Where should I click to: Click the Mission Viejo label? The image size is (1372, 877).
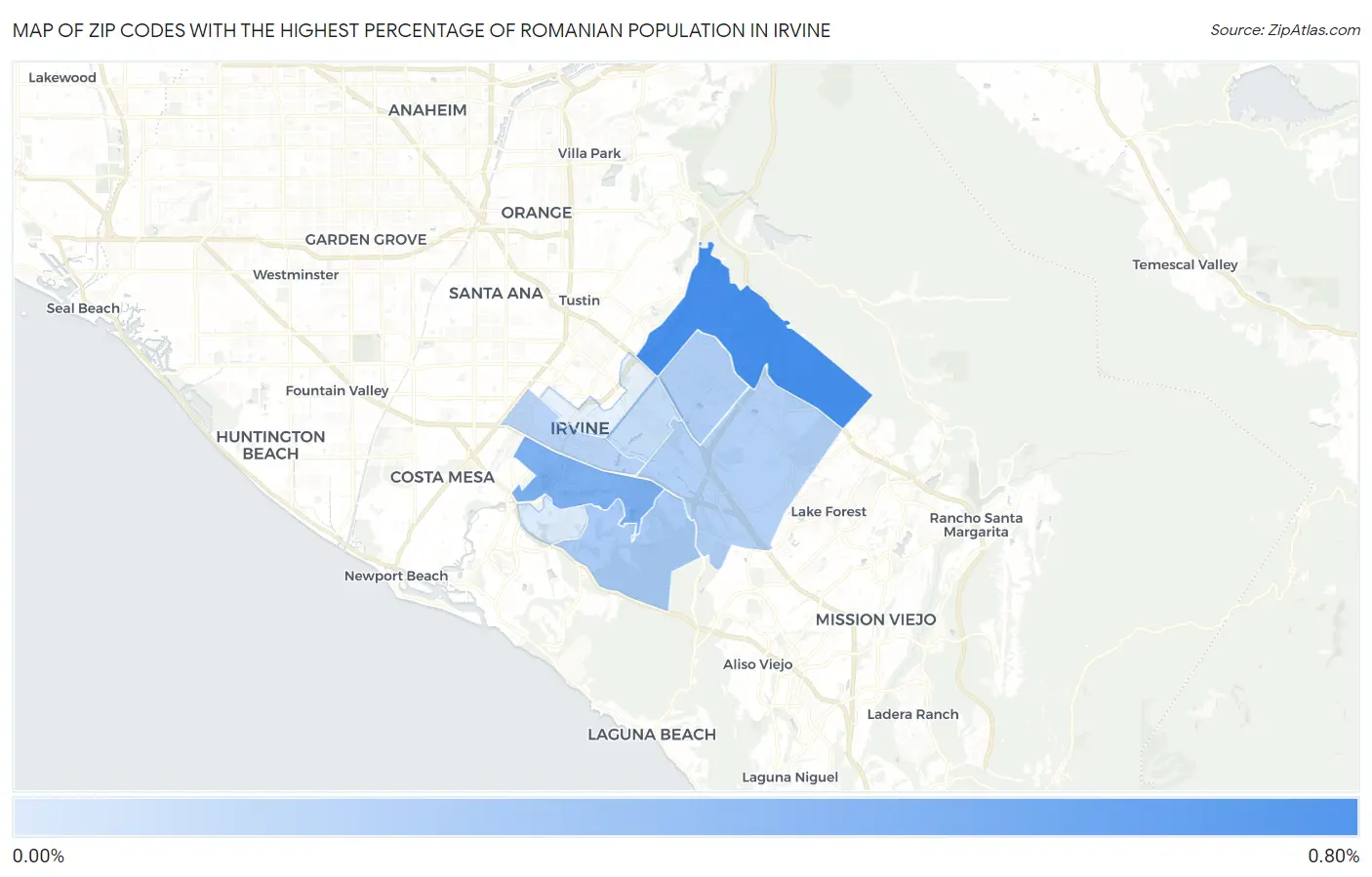tap(876, 619)
